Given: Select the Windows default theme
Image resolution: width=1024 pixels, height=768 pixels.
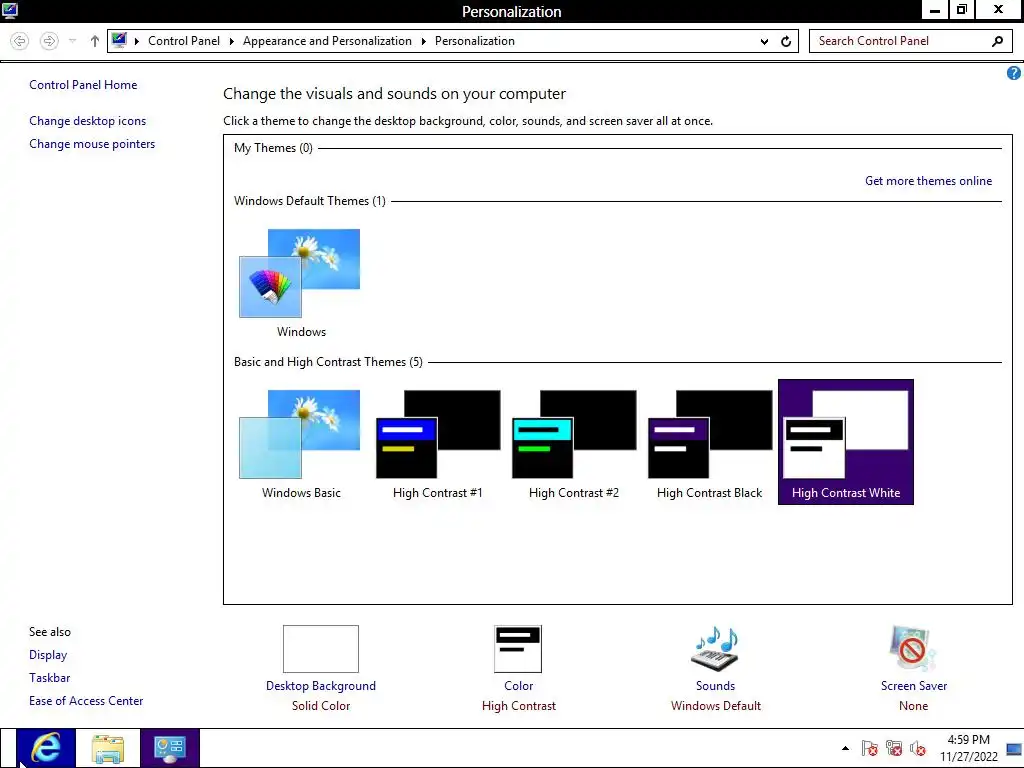Looking at the screenshot, I should tap(300, 283).
